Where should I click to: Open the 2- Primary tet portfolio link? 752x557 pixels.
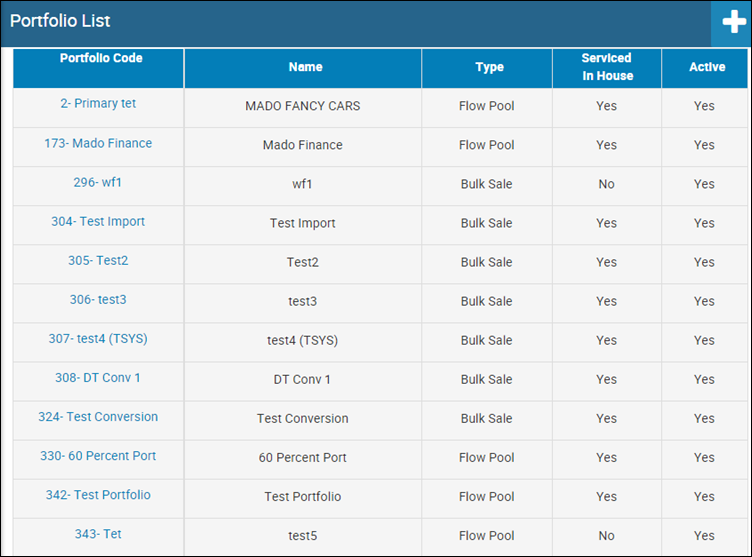click(x=98, y=104)
